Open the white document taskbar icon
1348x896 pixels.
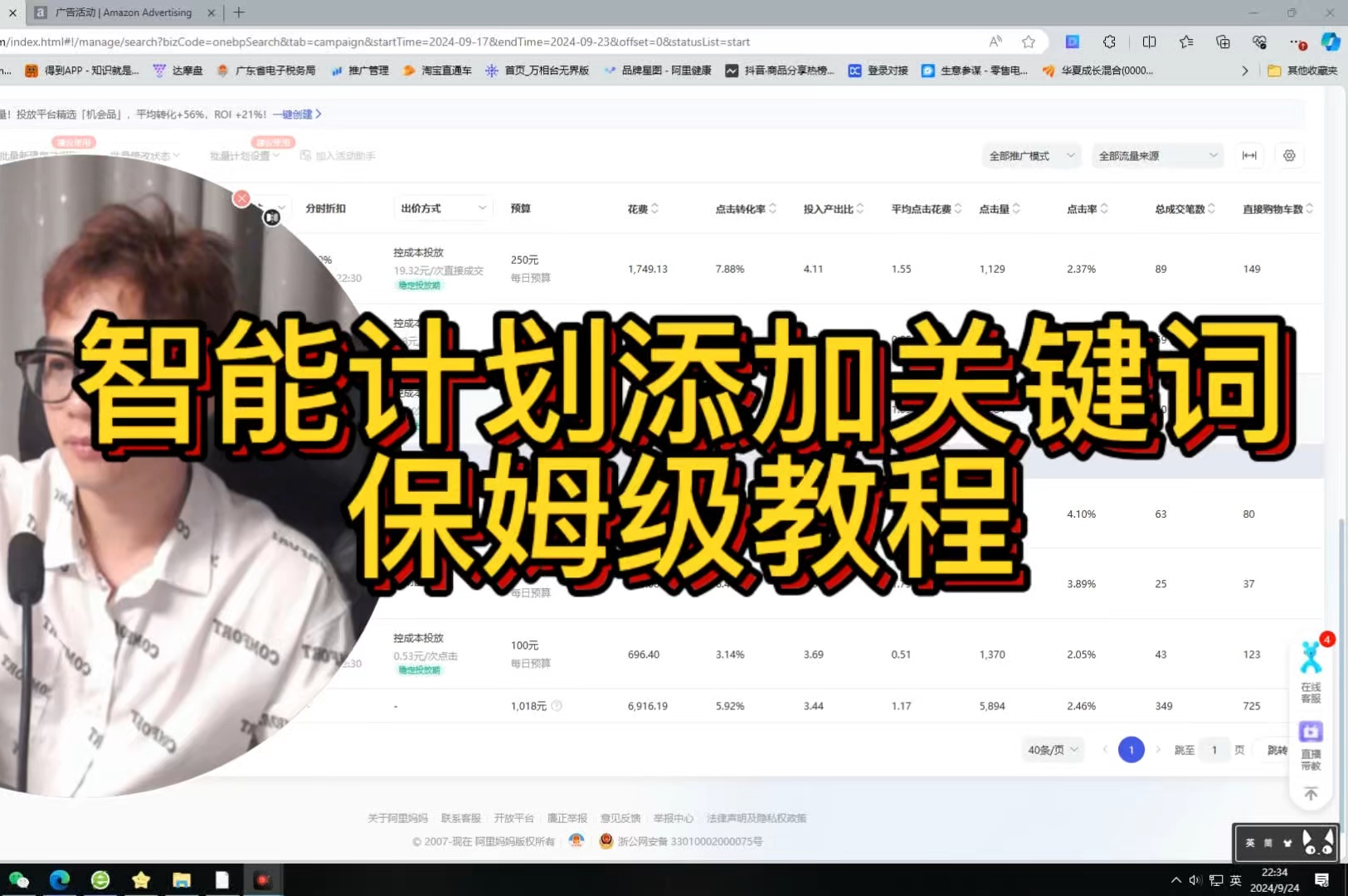click(222, 880)
